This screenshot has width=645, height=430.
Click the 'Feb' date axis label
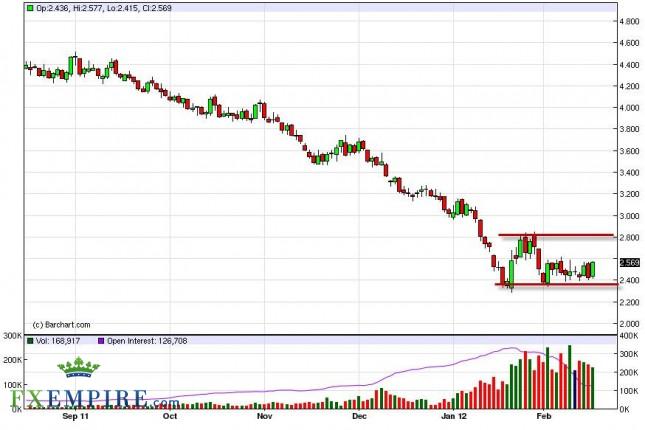(x=544, y=416)
